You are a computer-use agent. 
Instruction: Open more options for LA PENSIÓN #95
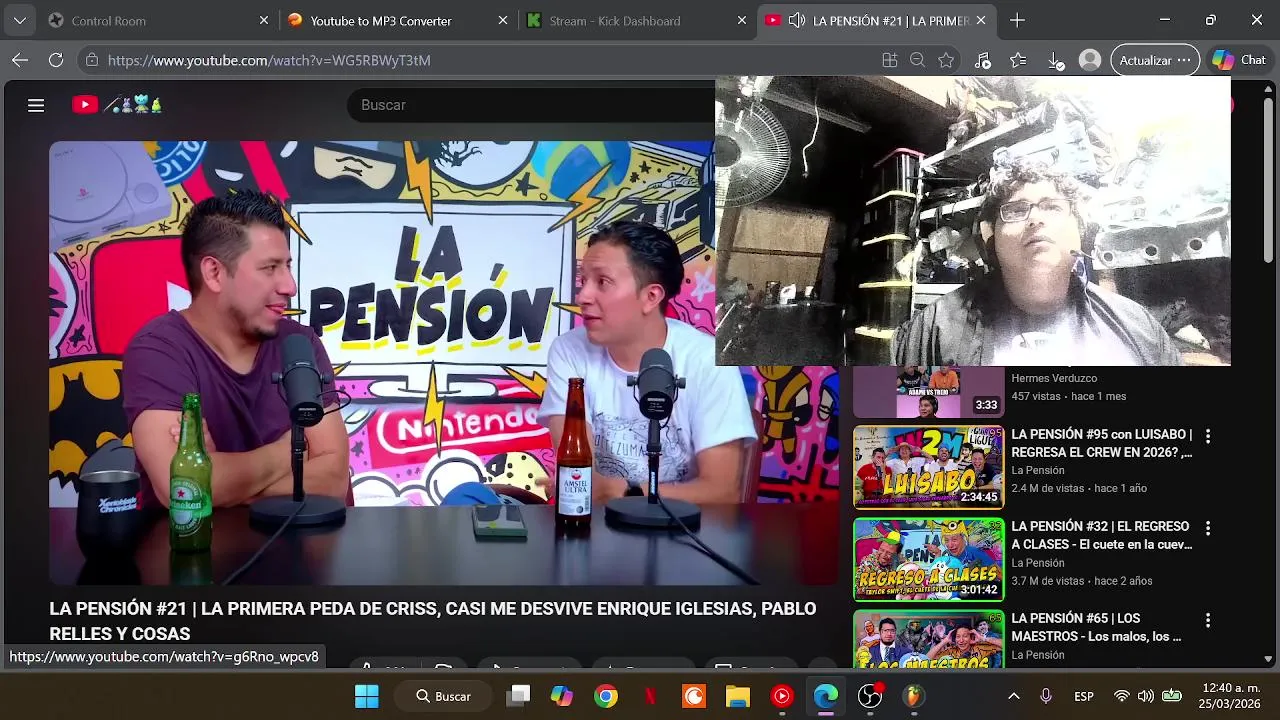1208,436
